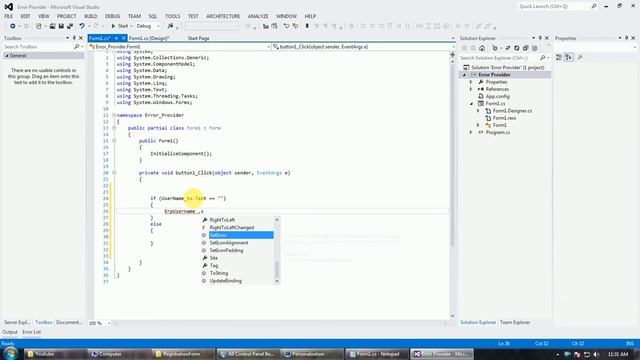This screenshot has height=360, width=640.
Task: Expand the Properties node in Solution Explorer
Action: [471, 82]
